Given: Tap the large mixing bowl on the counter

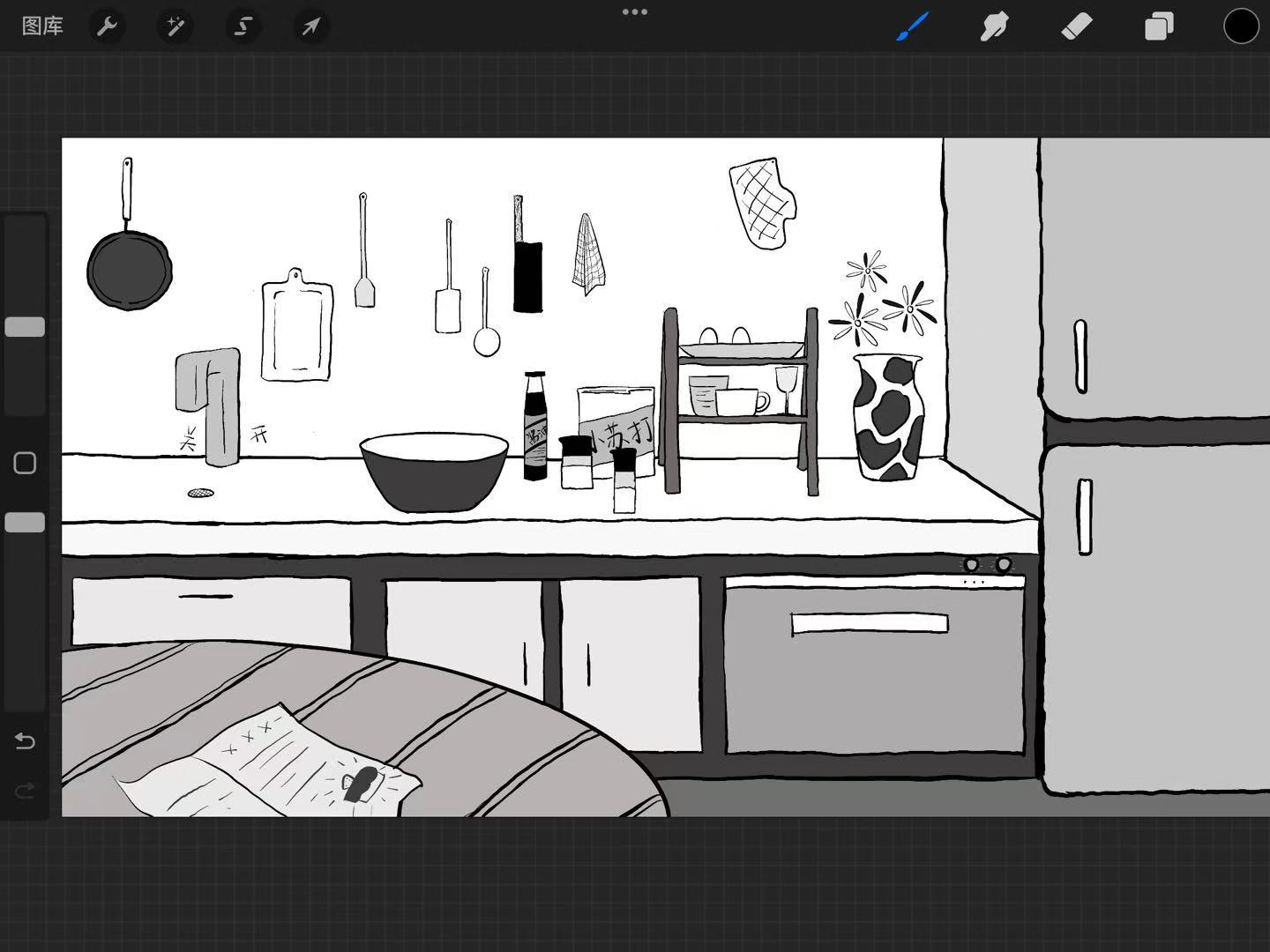Looking at the screenshot, I should [x=434, y=471].
